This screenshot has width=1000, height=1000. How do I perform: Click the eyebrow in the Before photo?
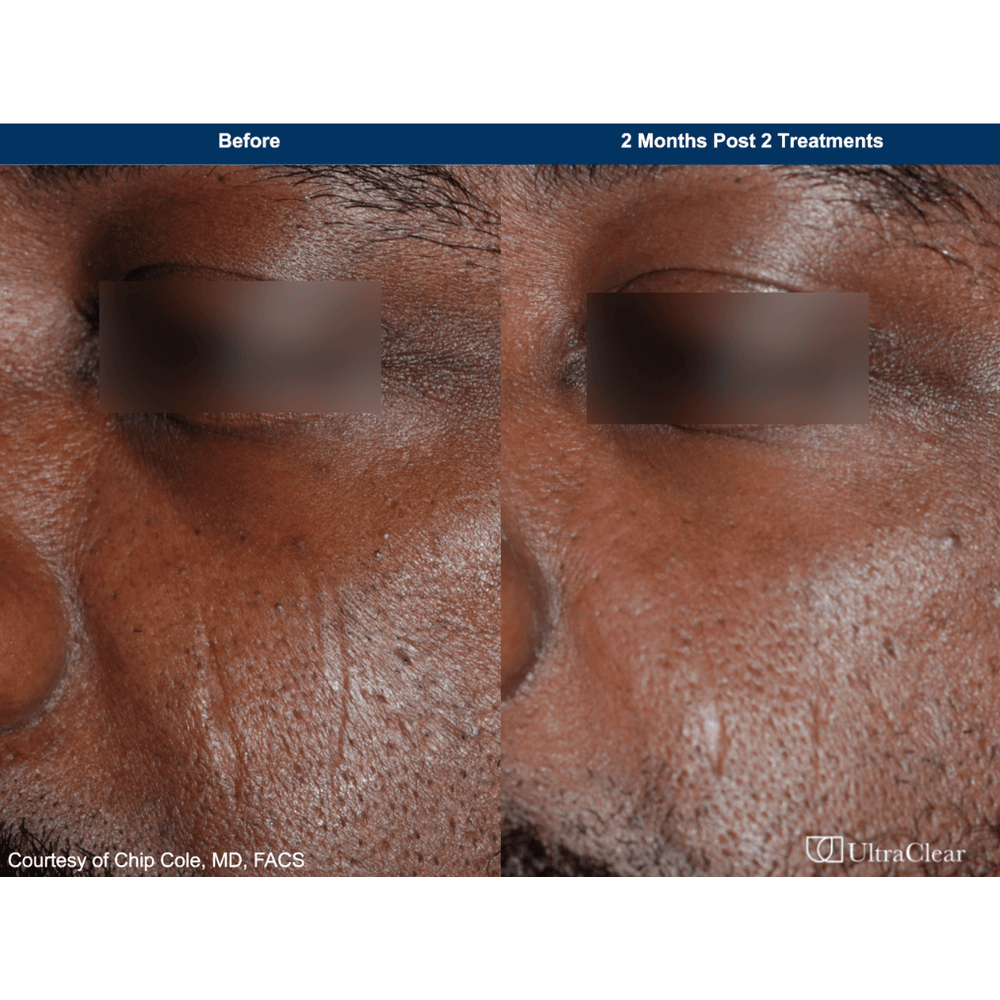pos(390,195)
